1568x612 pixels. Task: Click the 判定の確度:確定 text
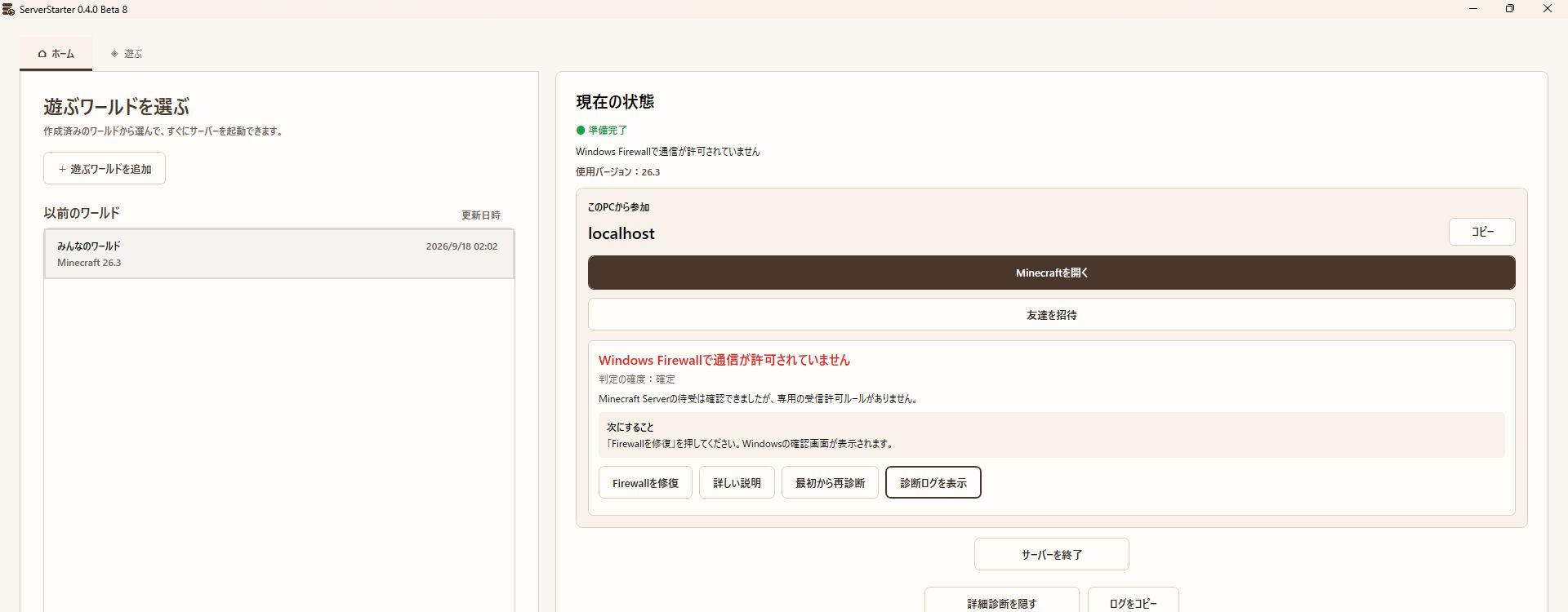pyautogui.click(x=636, y=379)
